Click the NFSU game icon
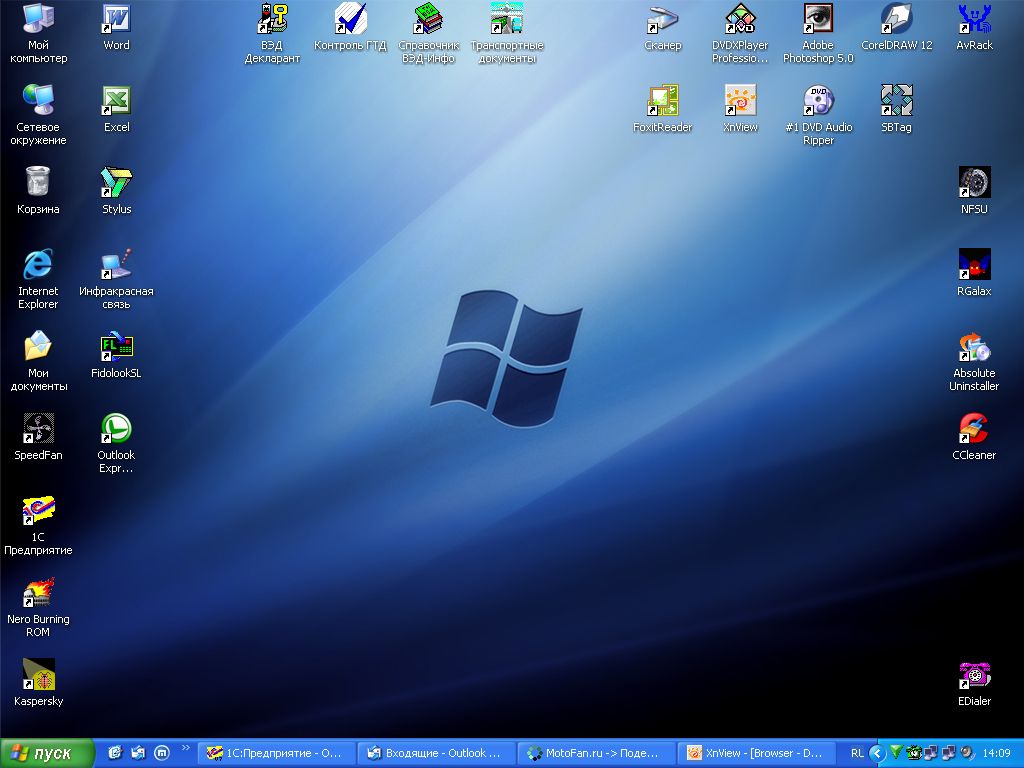The width and height of the screenshot is (1024, 768). (974, 191)
